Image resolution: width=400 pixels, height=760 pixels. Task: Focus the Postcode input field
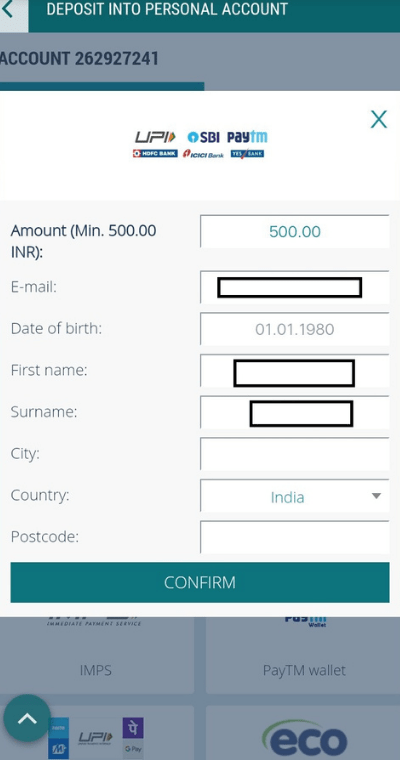[x=295, y=538]
